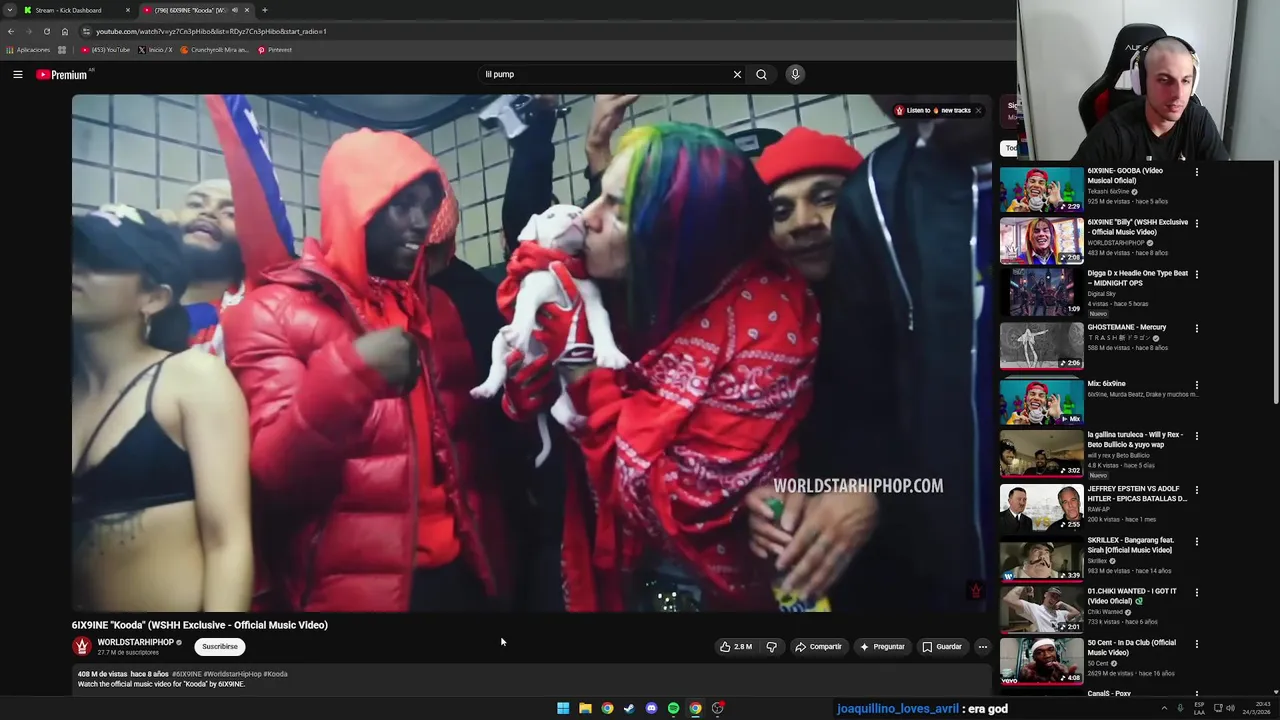Open Steam from the taskbar
This screenshot has height=720, width=1280.
pyautogui.click(x=629, y=708)
